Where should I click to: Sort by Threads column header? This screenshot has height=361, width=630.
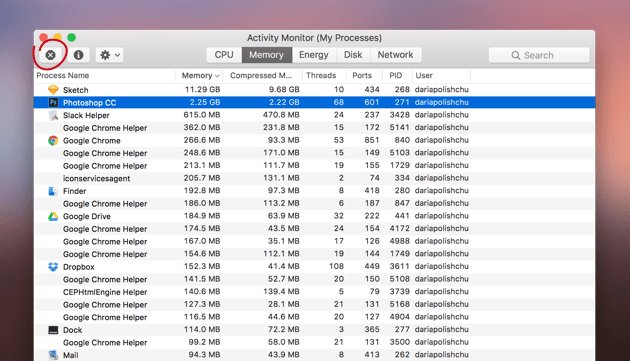click(324, 76)
